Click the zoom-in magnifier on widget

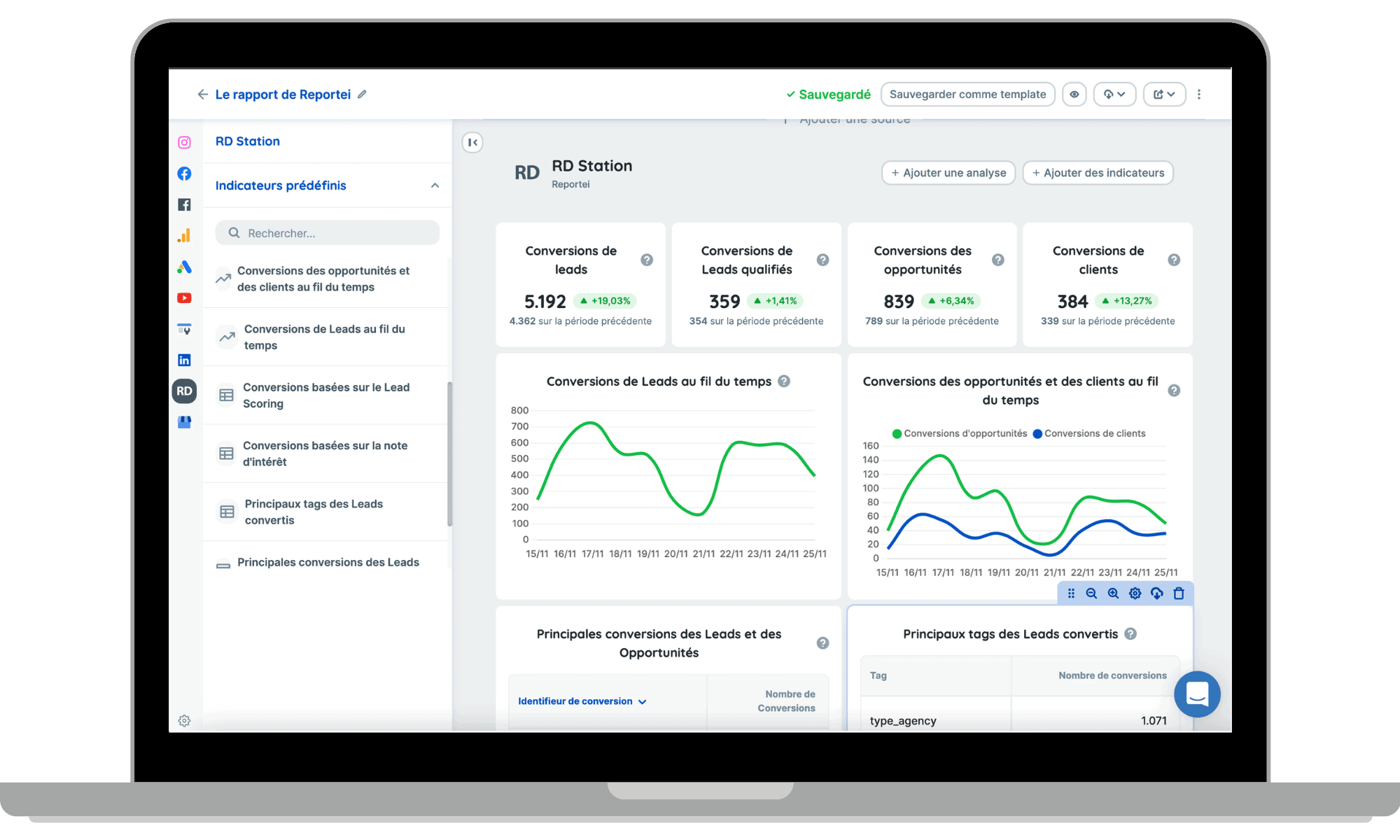(1113, 594)
